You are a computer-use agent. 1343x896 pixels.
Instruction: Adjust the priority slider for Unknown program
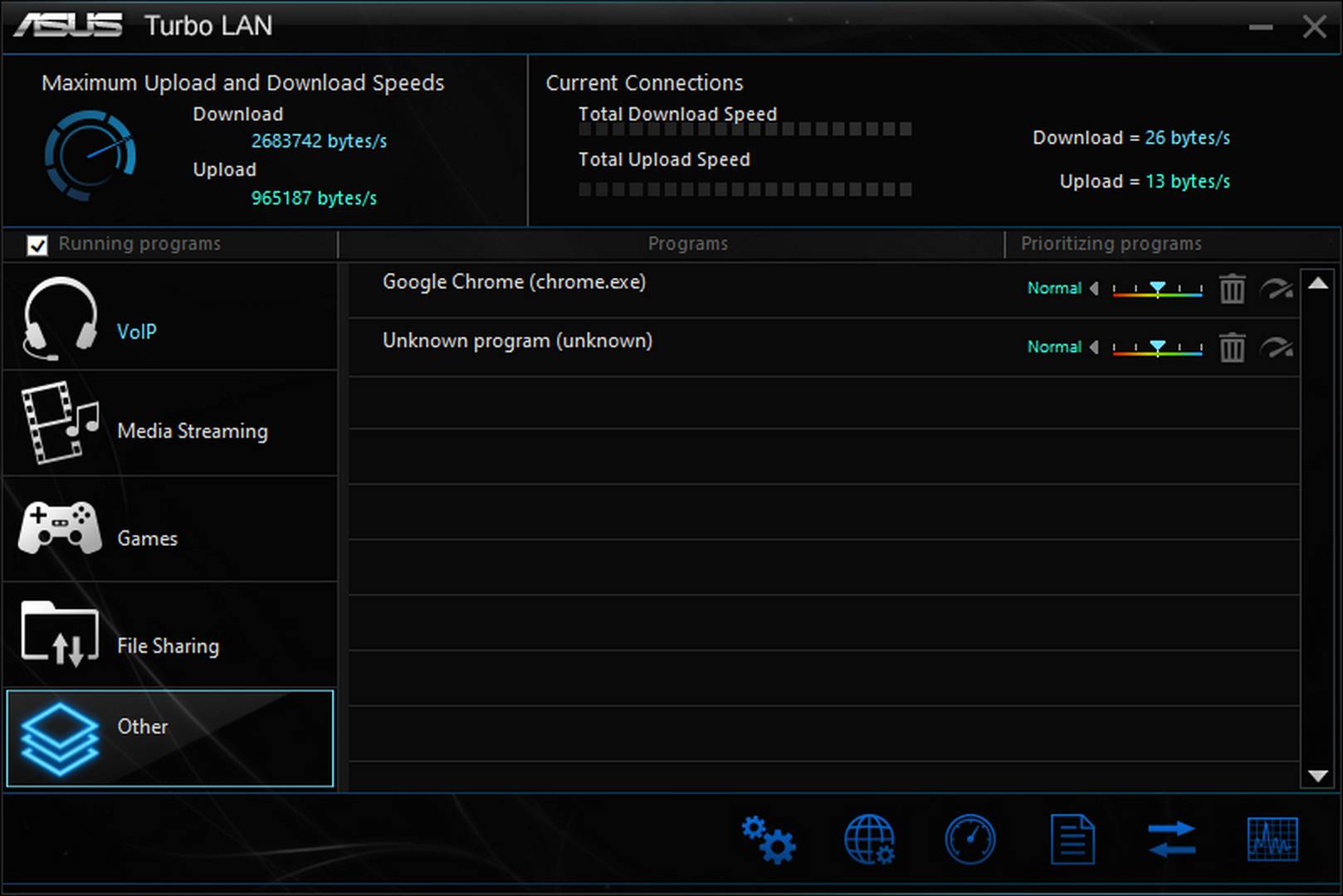click(1157, 348)
